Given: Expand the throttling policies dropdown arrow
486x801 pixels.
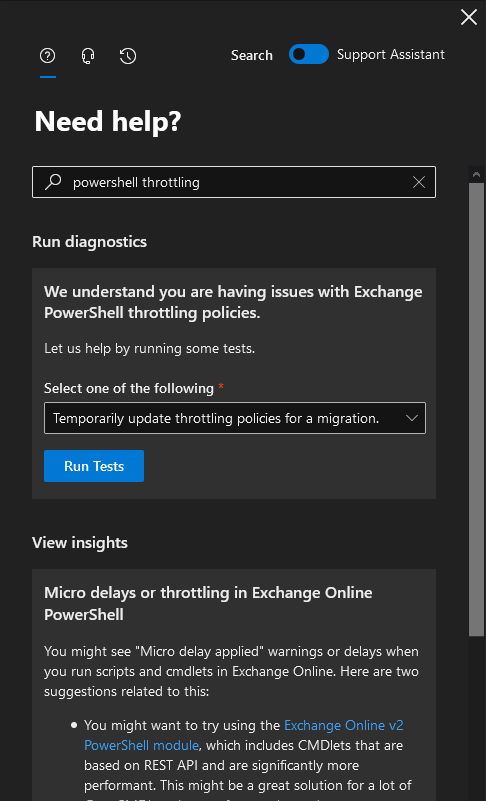Looking at the screenshot, I should pos(412,418).
